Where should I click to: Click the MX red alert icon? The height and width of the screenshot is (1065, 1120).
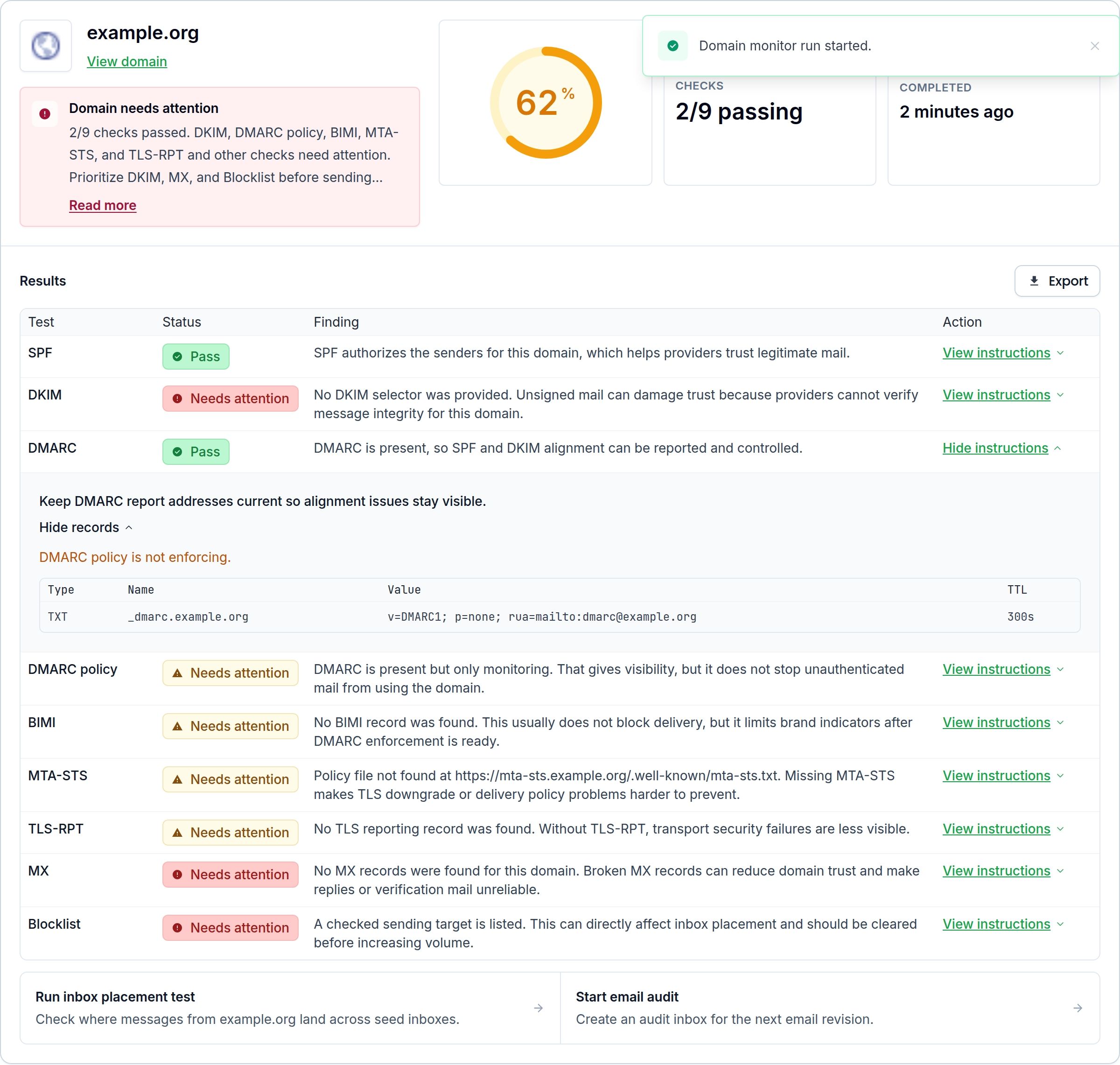pos(177,875)
